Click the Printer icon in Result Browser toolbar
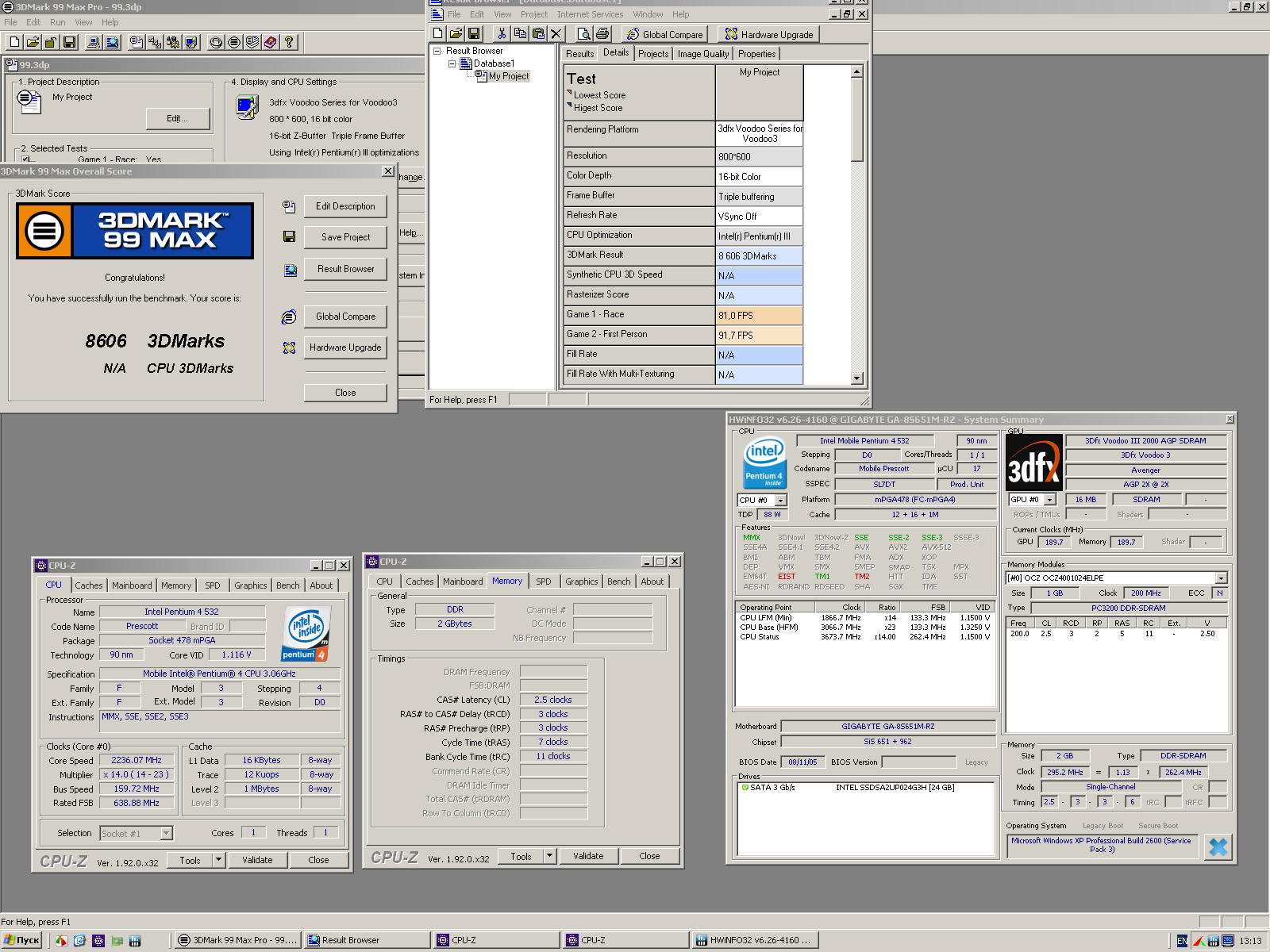 pos(602,33)
